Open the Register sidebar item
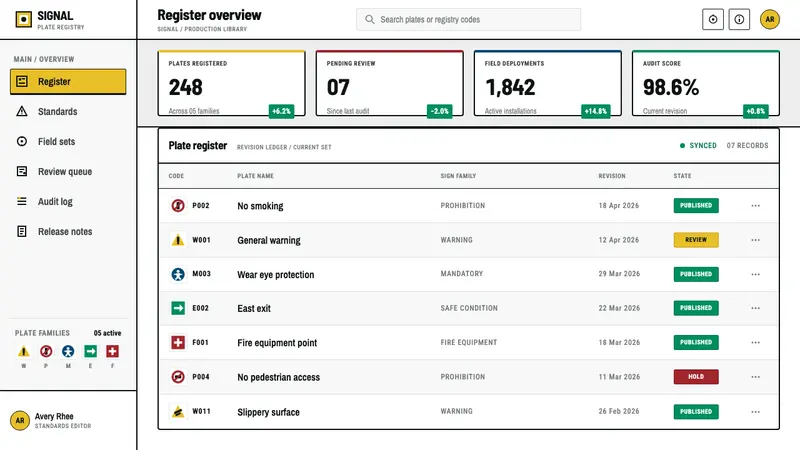The image size is (800, 450). coord(68,82)
